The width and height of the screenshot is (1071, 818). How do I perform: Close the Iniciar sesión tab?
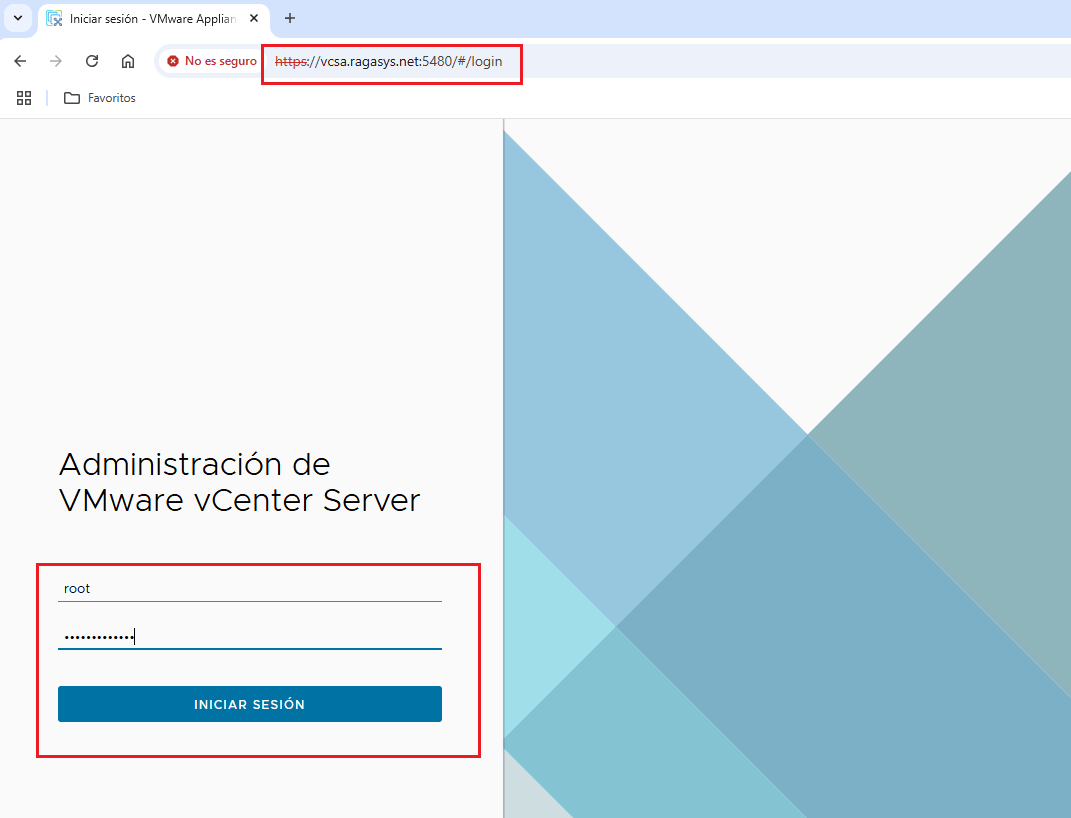tap(254, 18)
